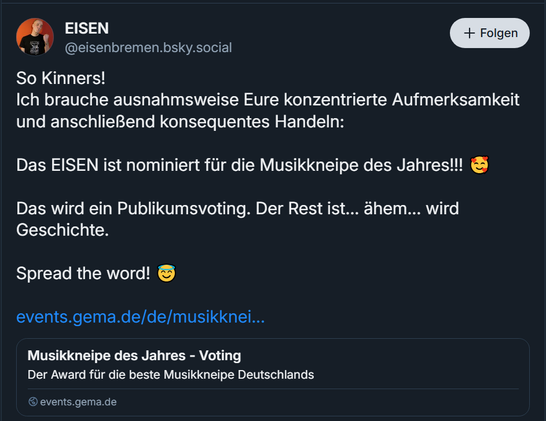Click the events.gema.de domain label in card
This screenshot has width=546, height=421.
[78, 402]
